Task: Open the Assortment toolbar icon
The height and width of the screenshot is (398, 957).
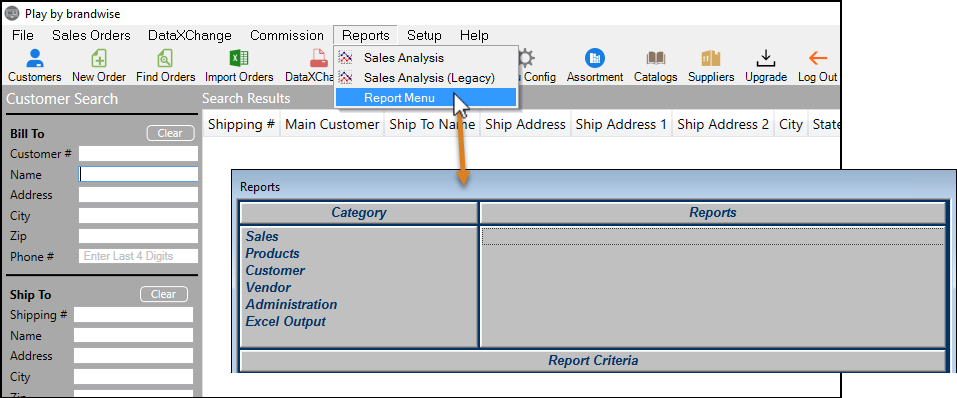Action: tap(594, 58)
